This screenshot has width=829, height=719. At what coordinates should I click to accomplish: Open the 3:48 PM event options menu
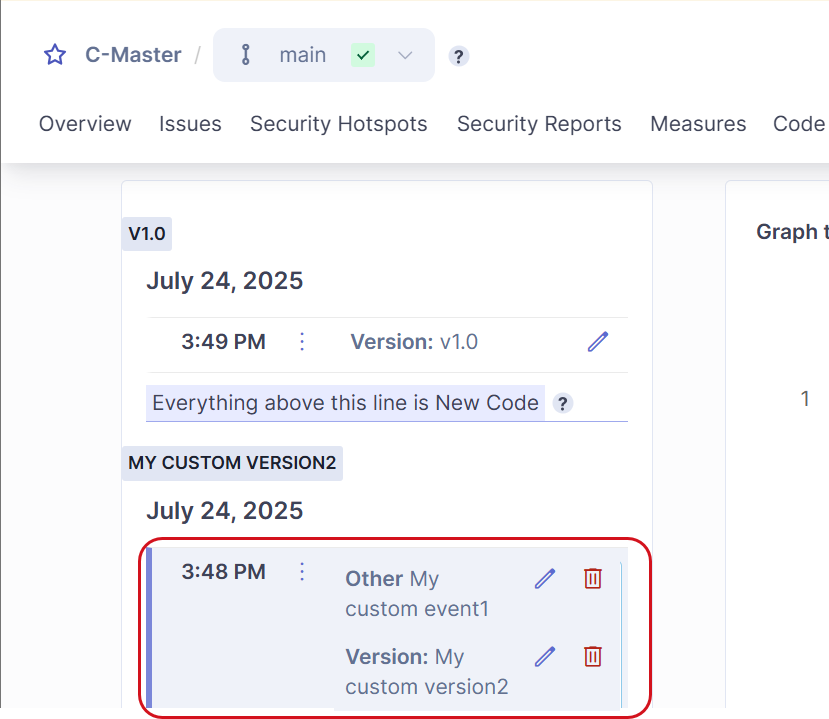(301, 571)
